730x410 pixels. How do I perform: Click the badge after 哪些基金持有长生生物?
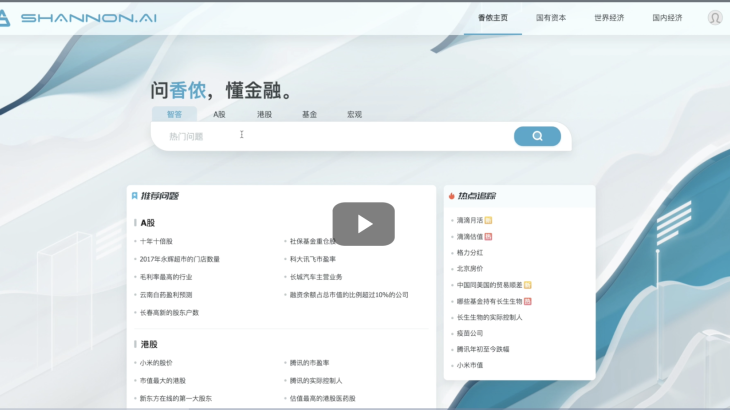[527, 301]
